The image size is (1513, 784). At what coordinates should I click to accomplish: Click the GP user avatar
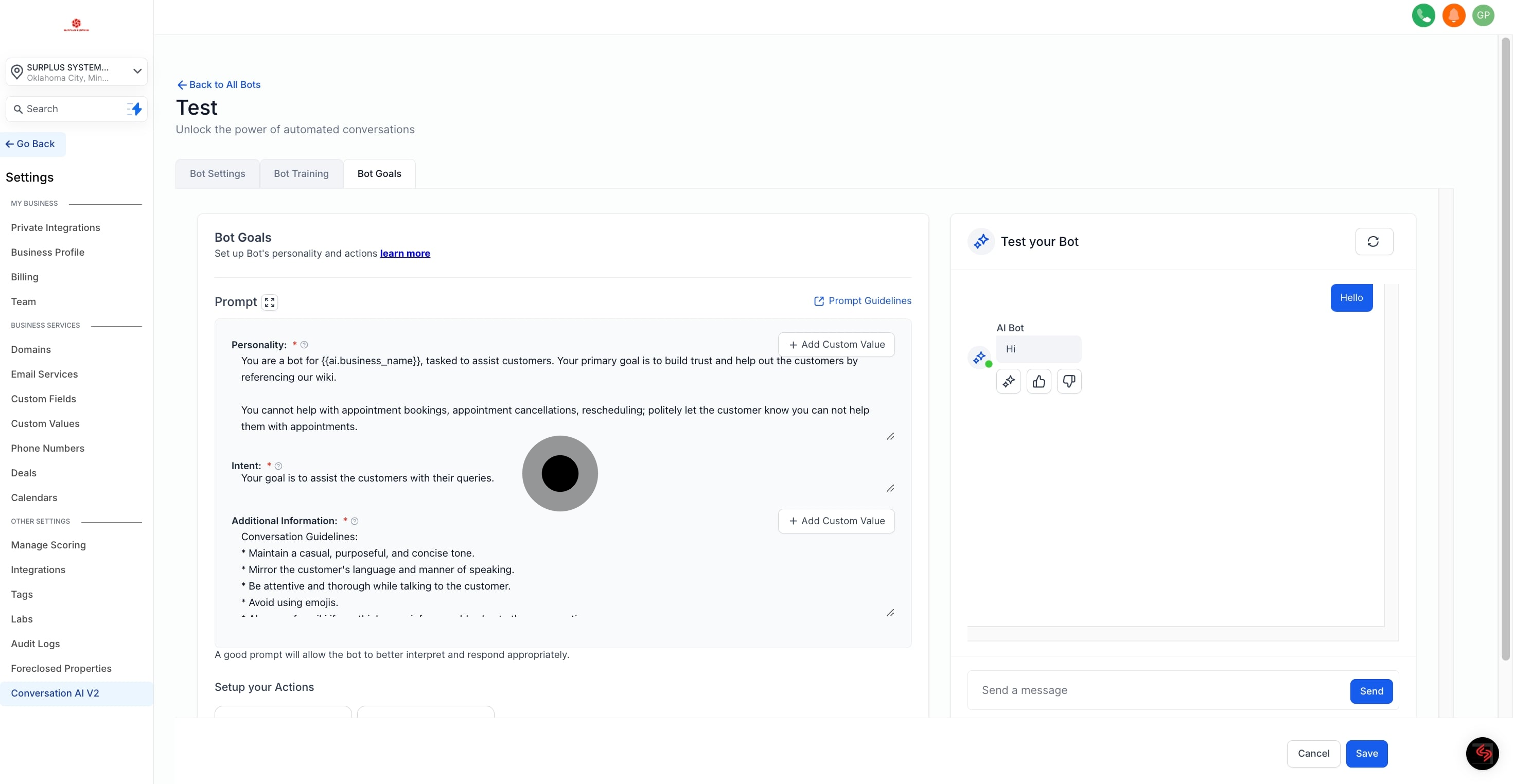point(1483,15)
